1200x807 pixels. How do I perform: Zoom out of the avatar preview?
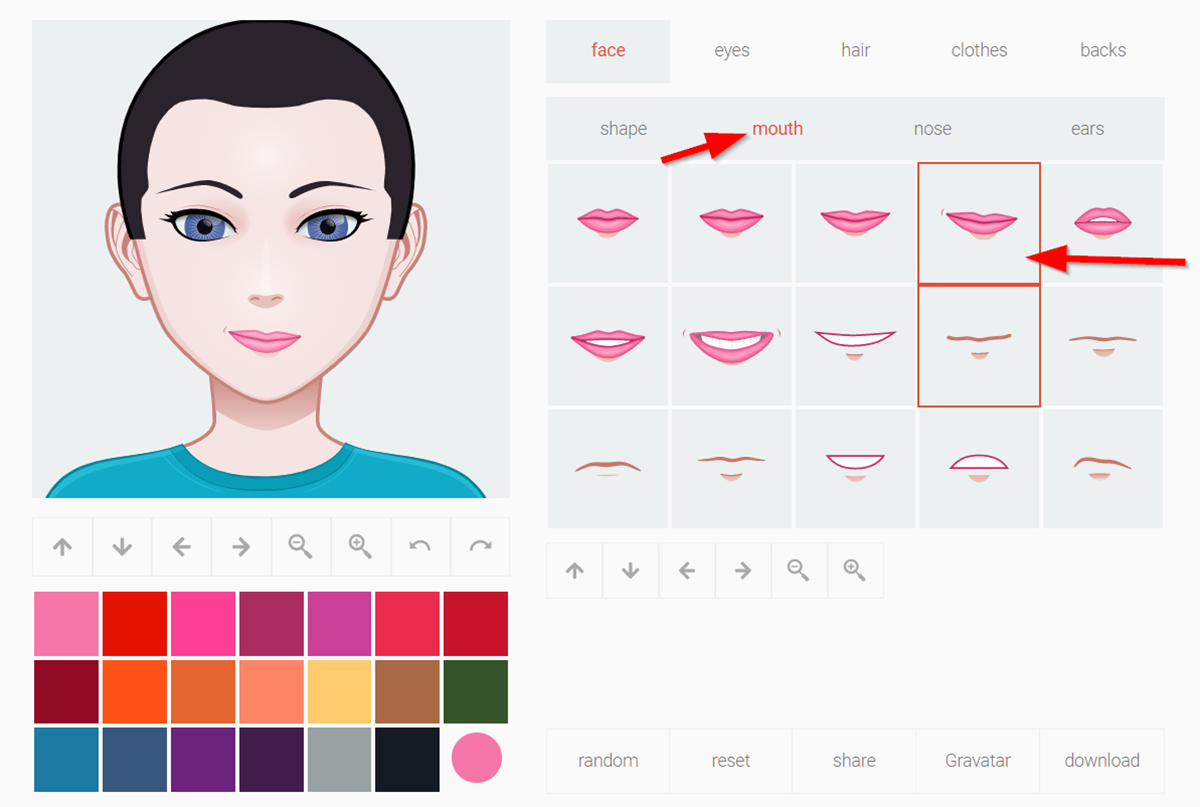pos(301,546)
